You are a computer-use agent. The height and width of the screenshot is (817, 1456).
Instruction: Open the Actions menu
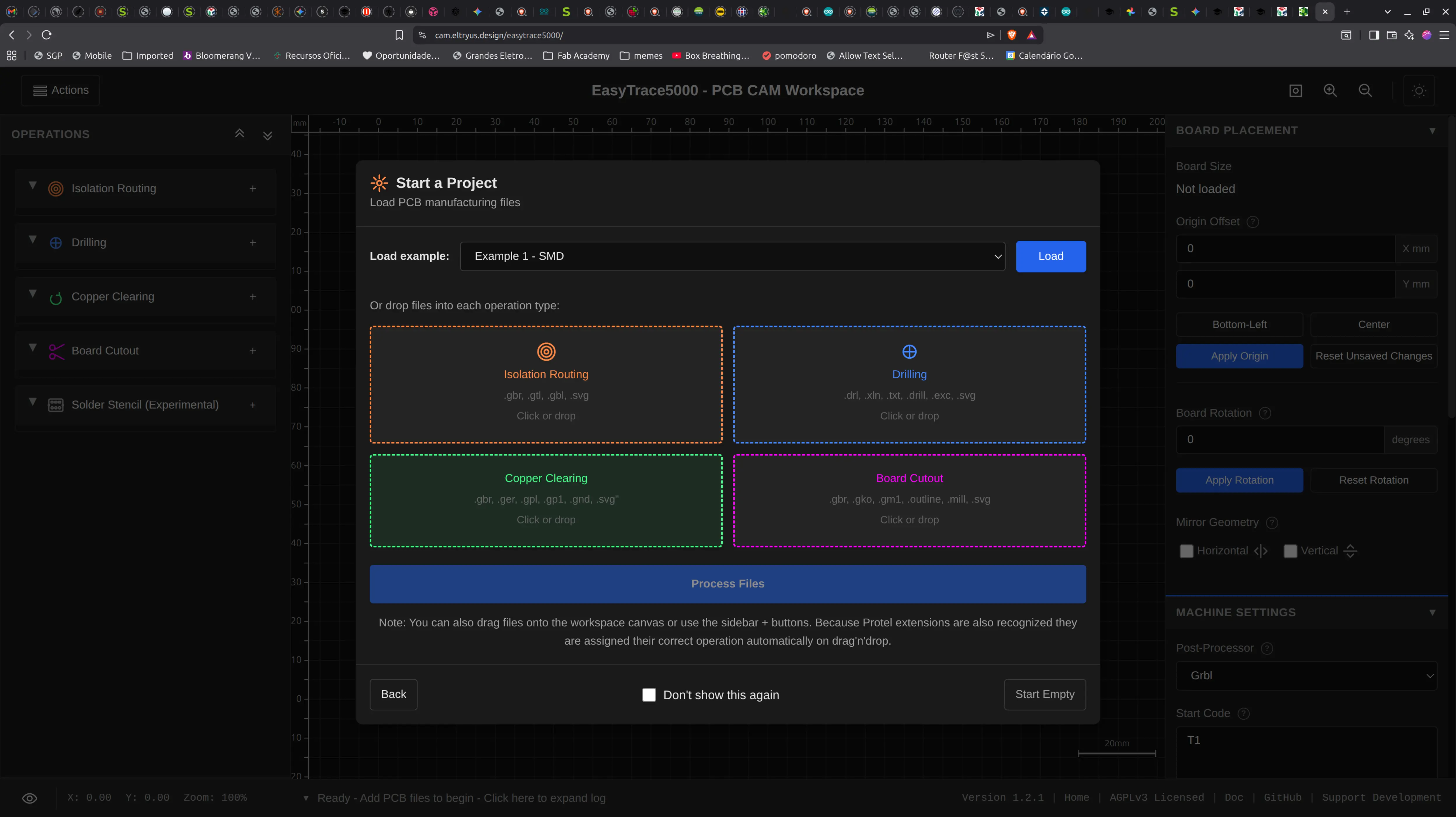pos(60,90)
